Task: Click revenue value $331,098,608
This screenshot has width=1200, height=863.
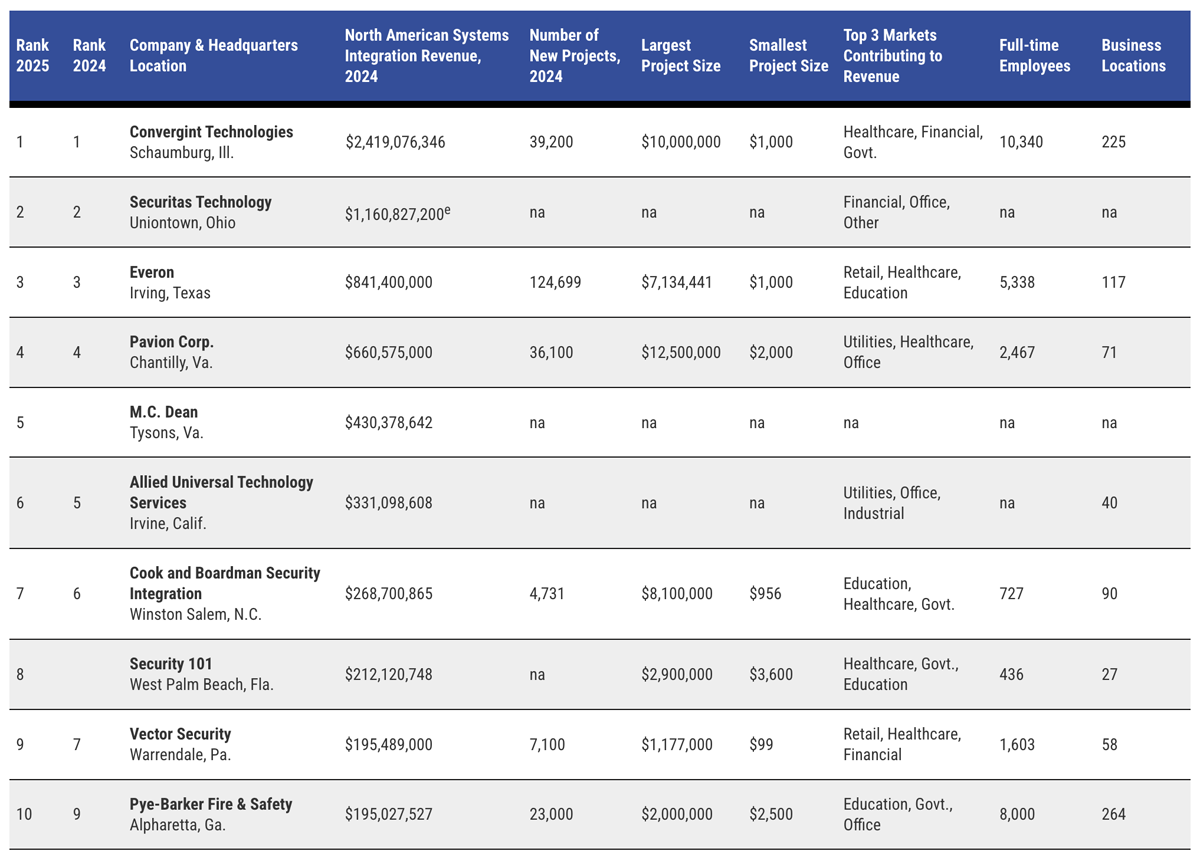Action: click(x=389, y=503)
